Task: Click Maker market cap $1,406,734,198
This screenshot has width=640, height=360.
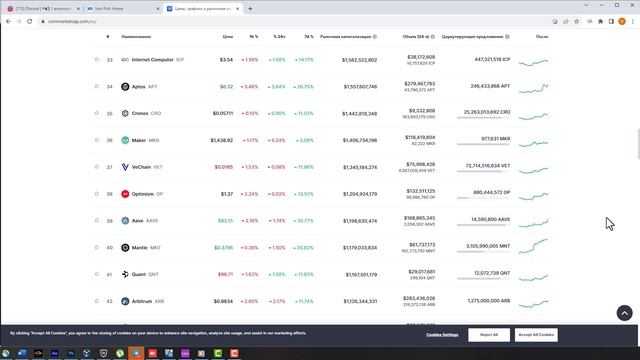Action: point(360,140)
